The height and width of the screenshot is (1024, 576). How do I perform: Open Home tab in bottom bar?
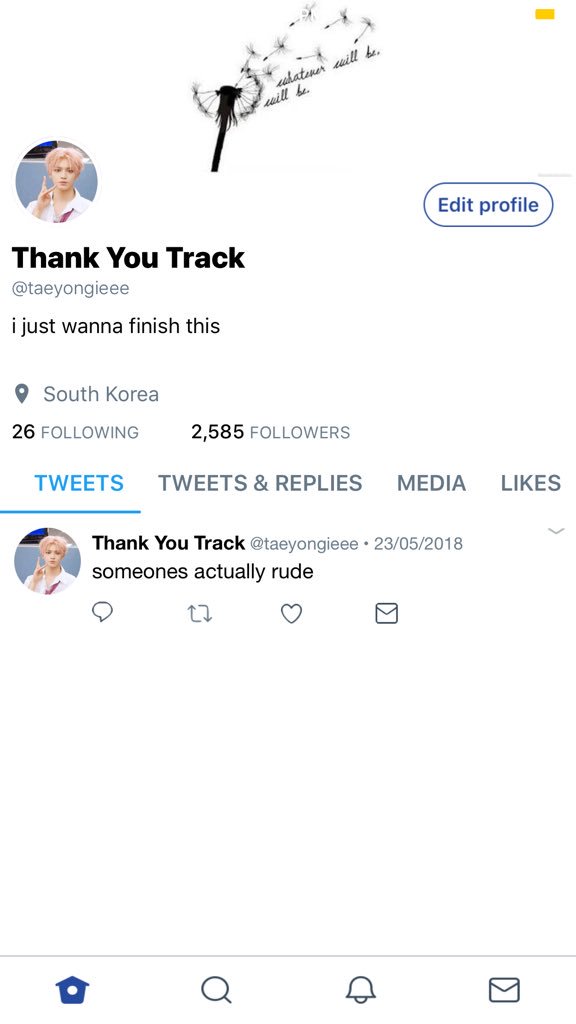pyautogui.click(x=72, y=989)
